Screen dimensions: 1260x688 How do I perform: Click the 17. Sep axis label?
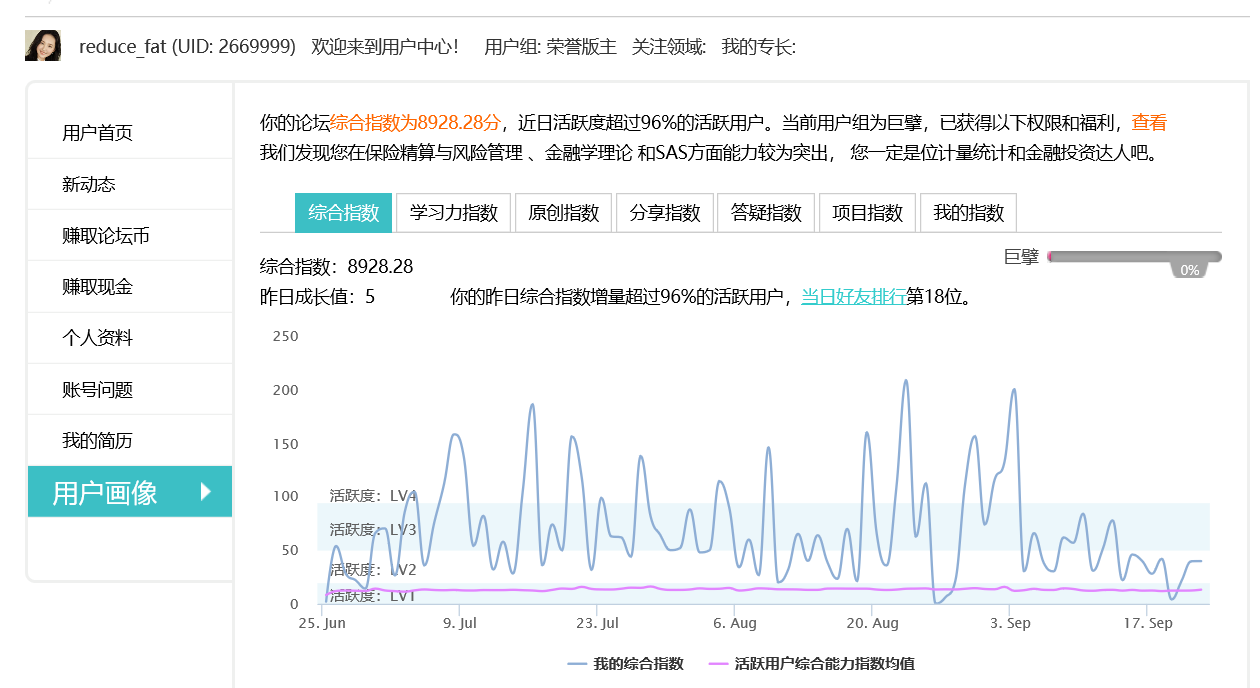coord(1147,622)
